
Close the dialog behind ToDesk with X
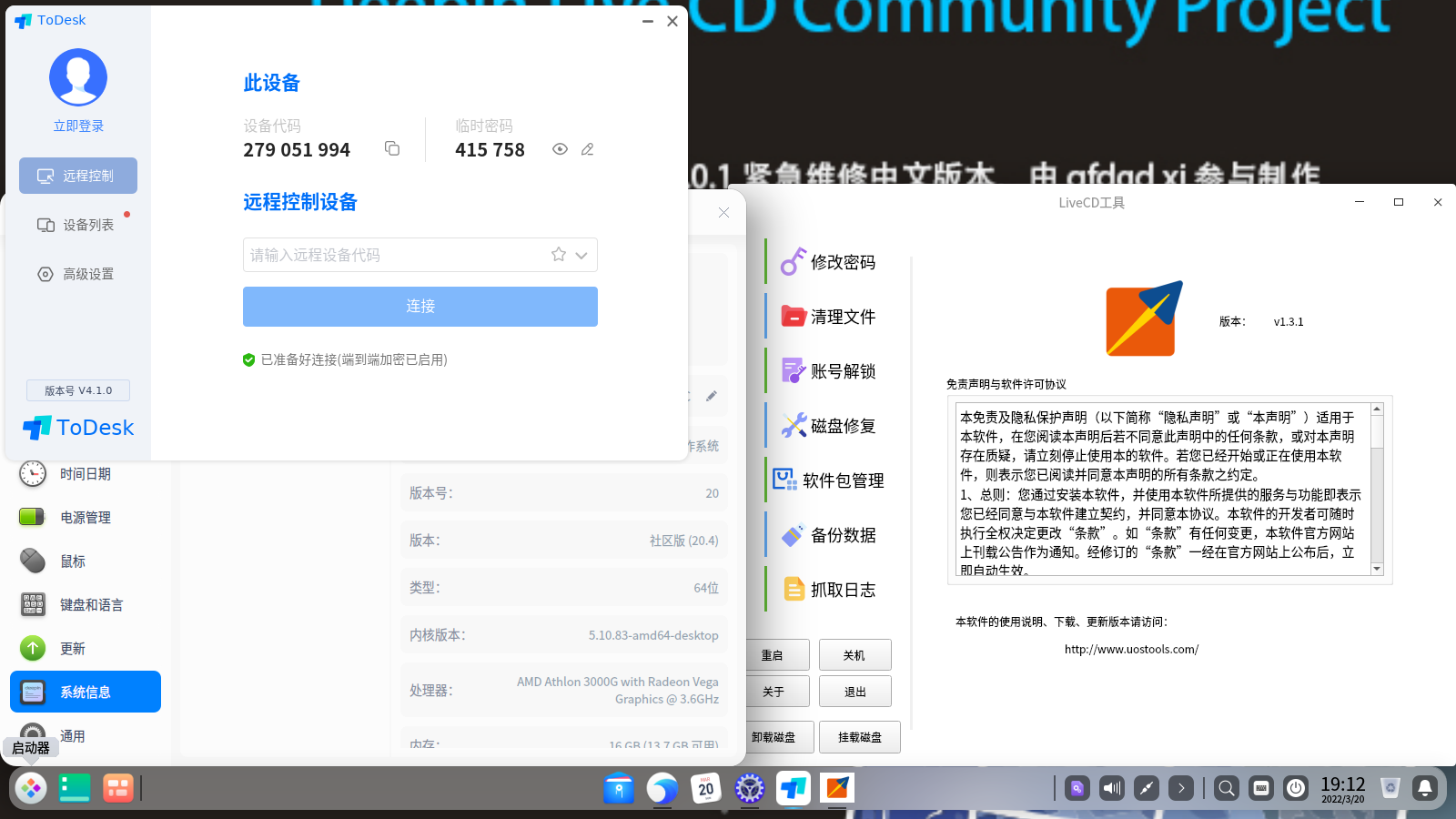click(723, 212)
